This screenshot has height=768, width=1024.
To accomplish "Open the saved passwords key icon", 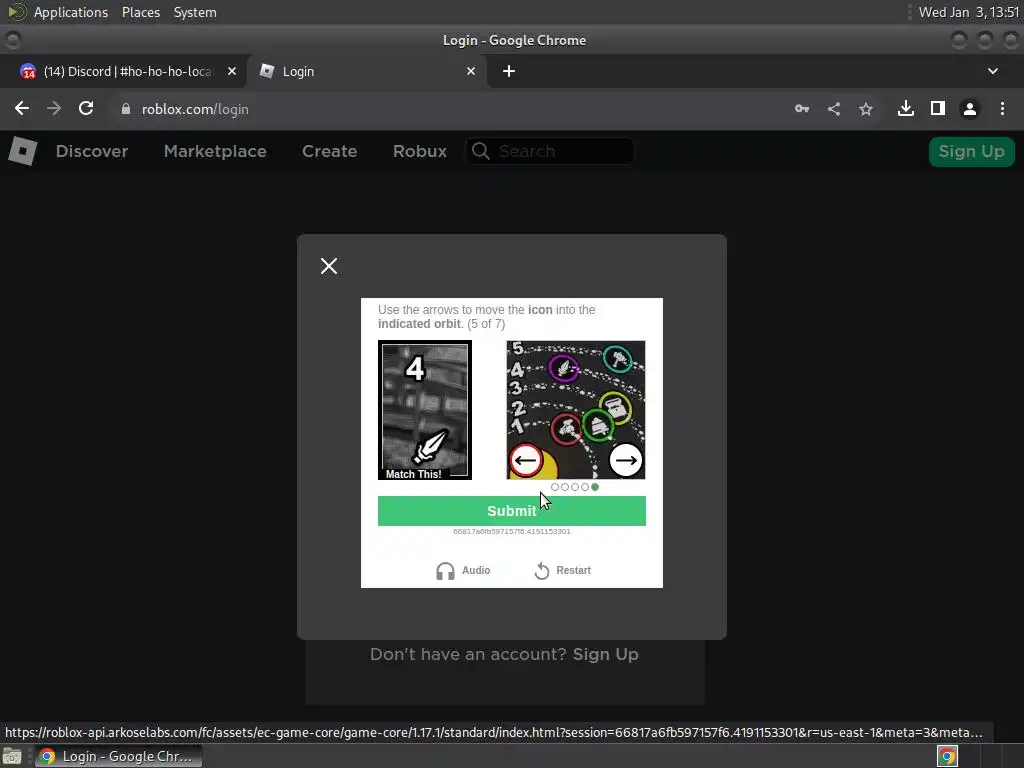I will point(802,109).
